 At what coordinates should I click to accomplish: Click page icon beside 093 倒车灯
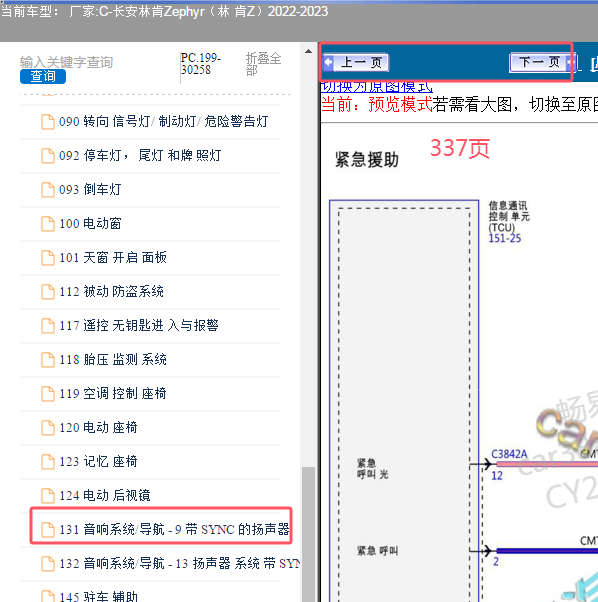pos(48,190)
